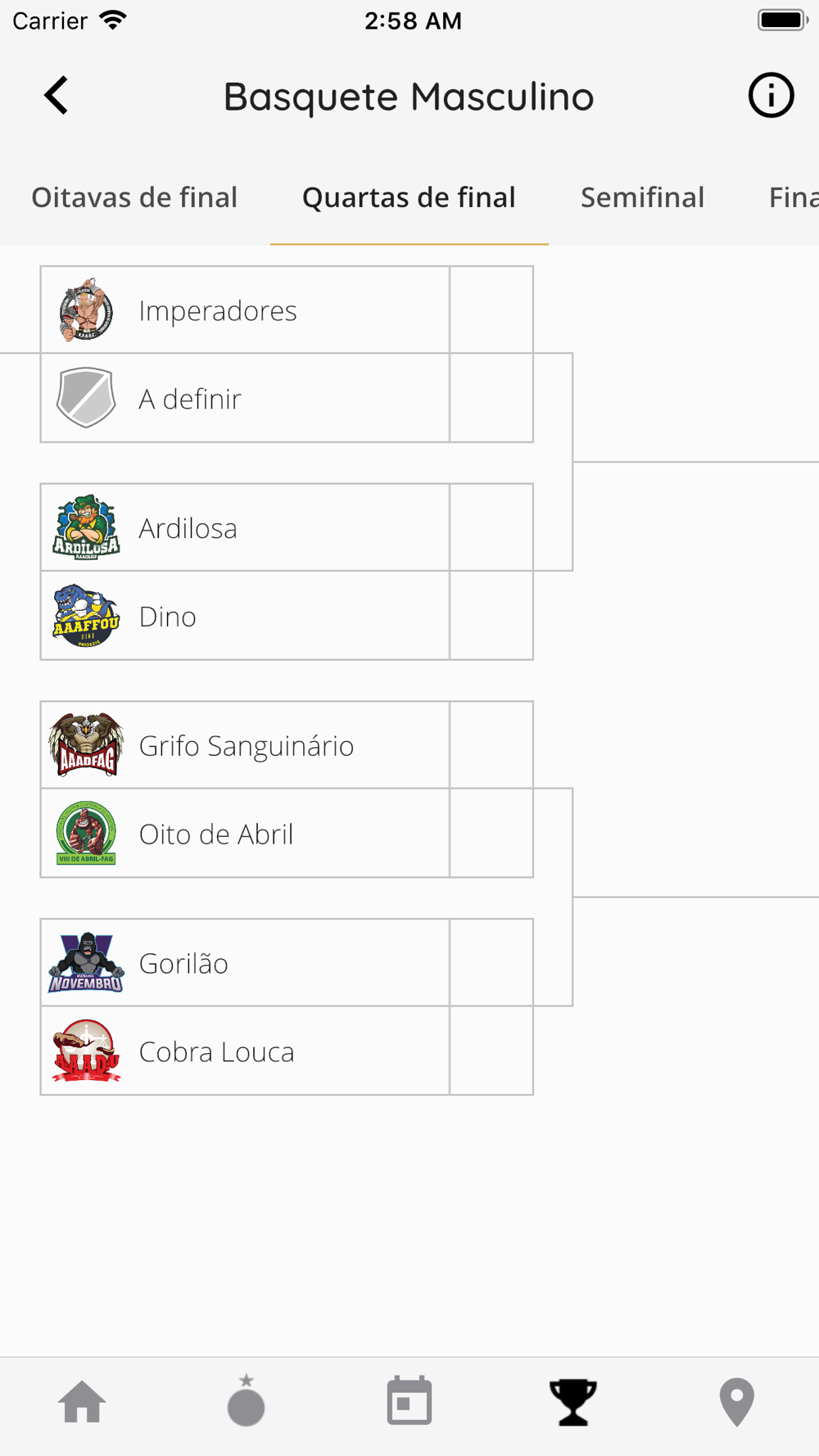
Task: Open the Grifo Sanguinário team row
Action: (246, 746)
